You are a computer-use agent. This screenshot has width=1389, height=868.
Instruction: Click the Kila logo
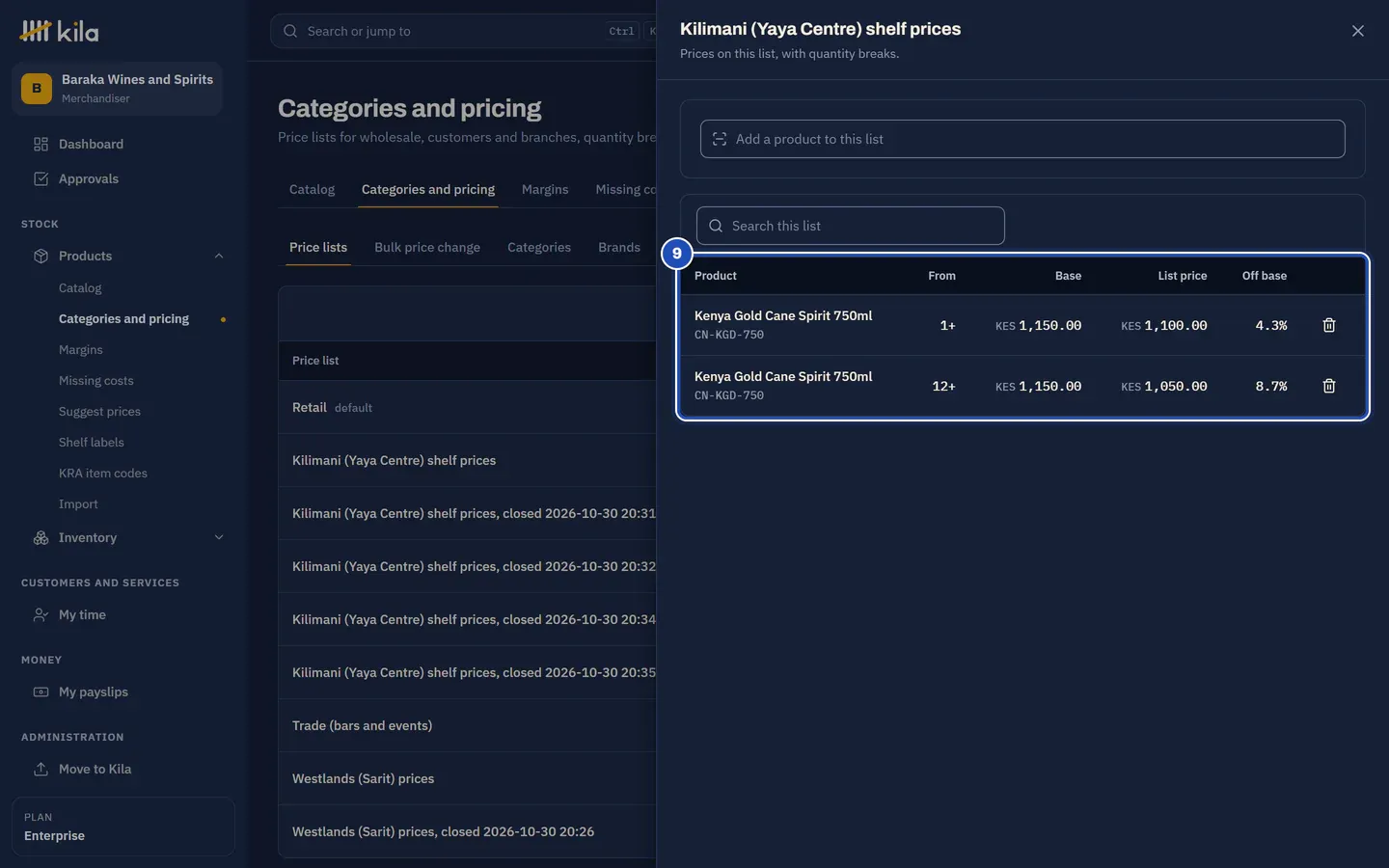click(x=59, y=31)
